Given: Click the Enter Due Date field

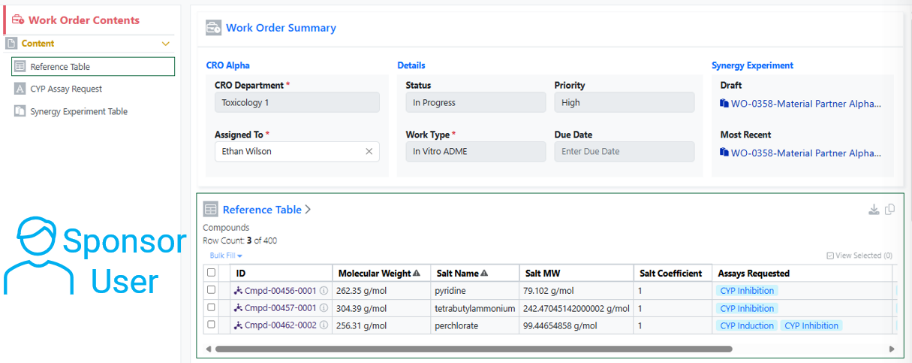Looking at the screenshot, I should pyautogui.click(x=625, y=151).
